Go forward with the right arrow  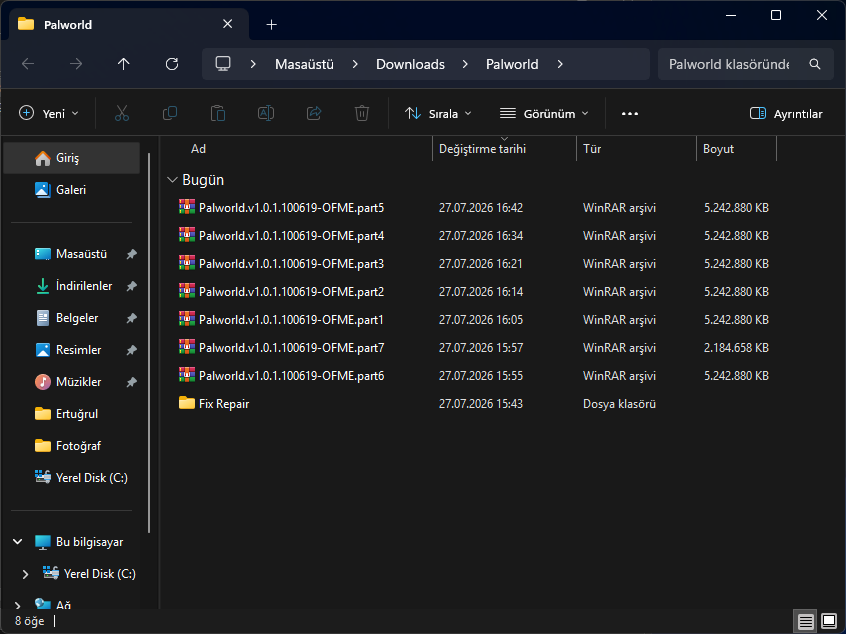(x=76, y=64)
